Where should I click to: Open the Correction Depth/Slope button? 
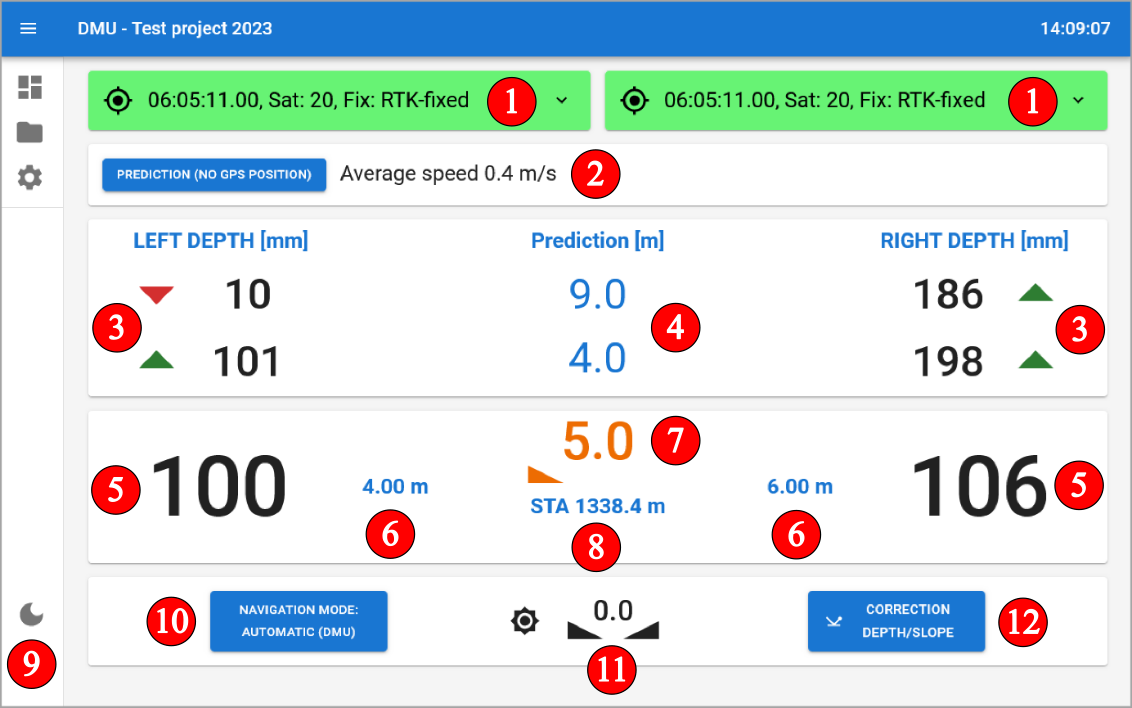tap(896, 621)
